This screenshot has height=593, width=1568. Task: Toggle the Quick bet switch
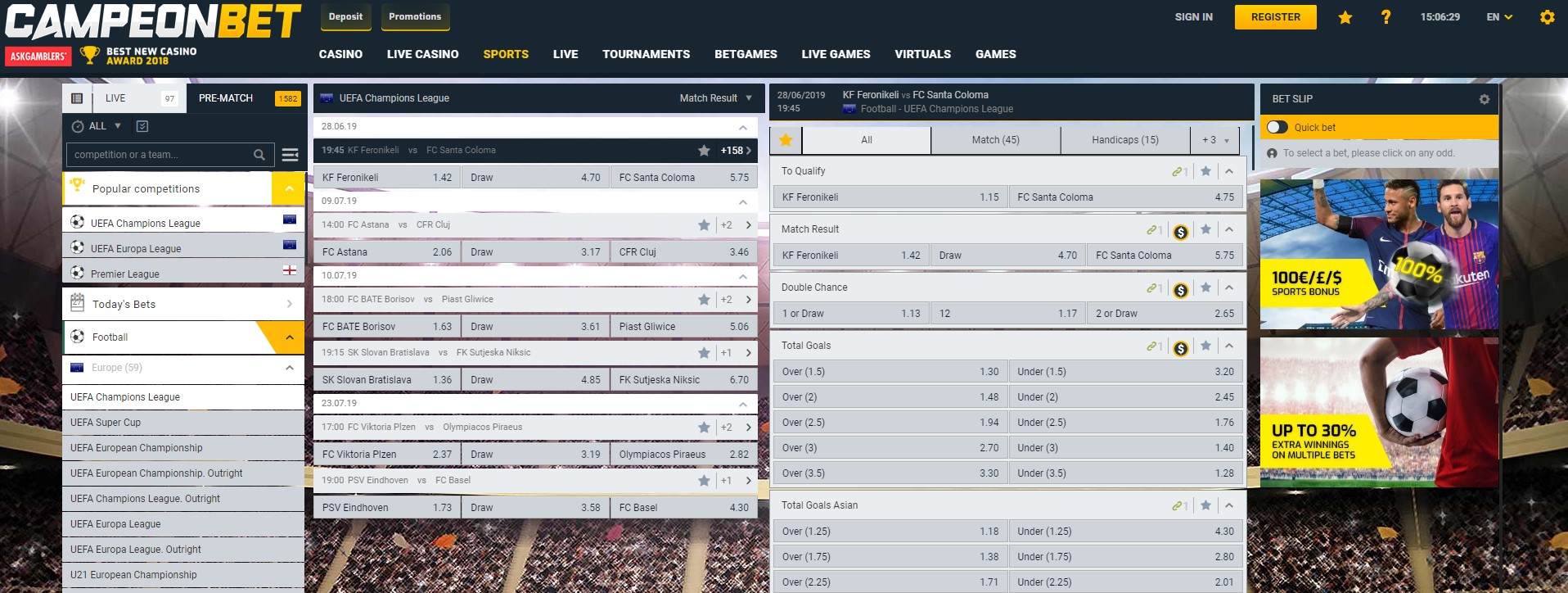[x=1277, y=127]
